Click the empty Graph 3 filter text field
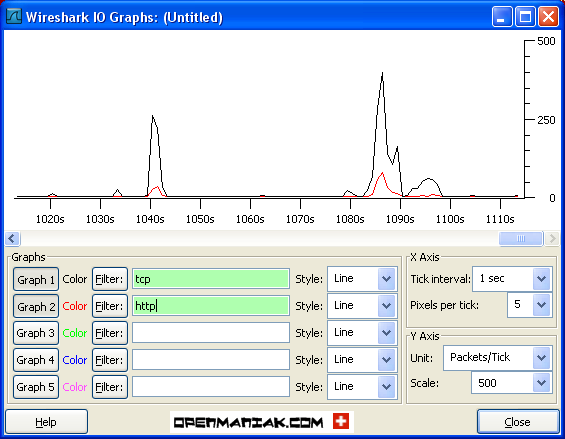Viewport: 565px width, 439px height. [x=211, y=333]
